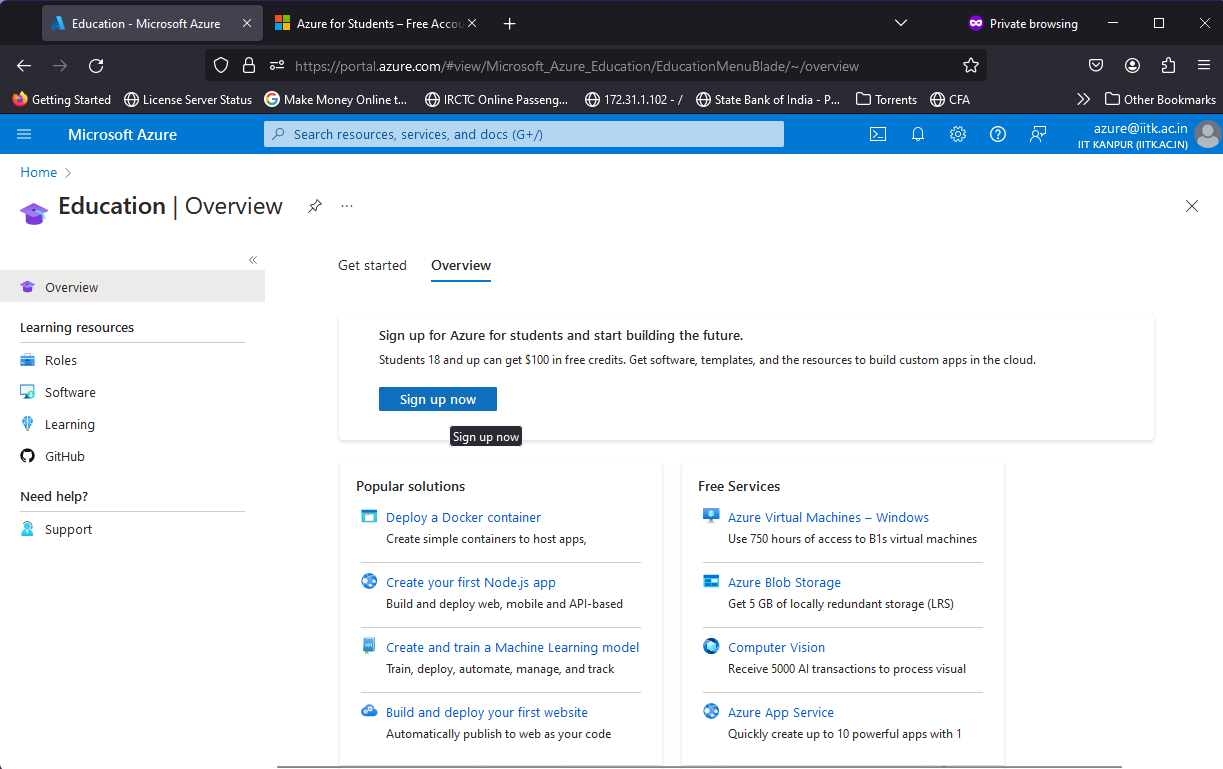This screenshot has width=1223, height=769.
Task: Open more options ellipsis beside title
Action: (347, 206)
